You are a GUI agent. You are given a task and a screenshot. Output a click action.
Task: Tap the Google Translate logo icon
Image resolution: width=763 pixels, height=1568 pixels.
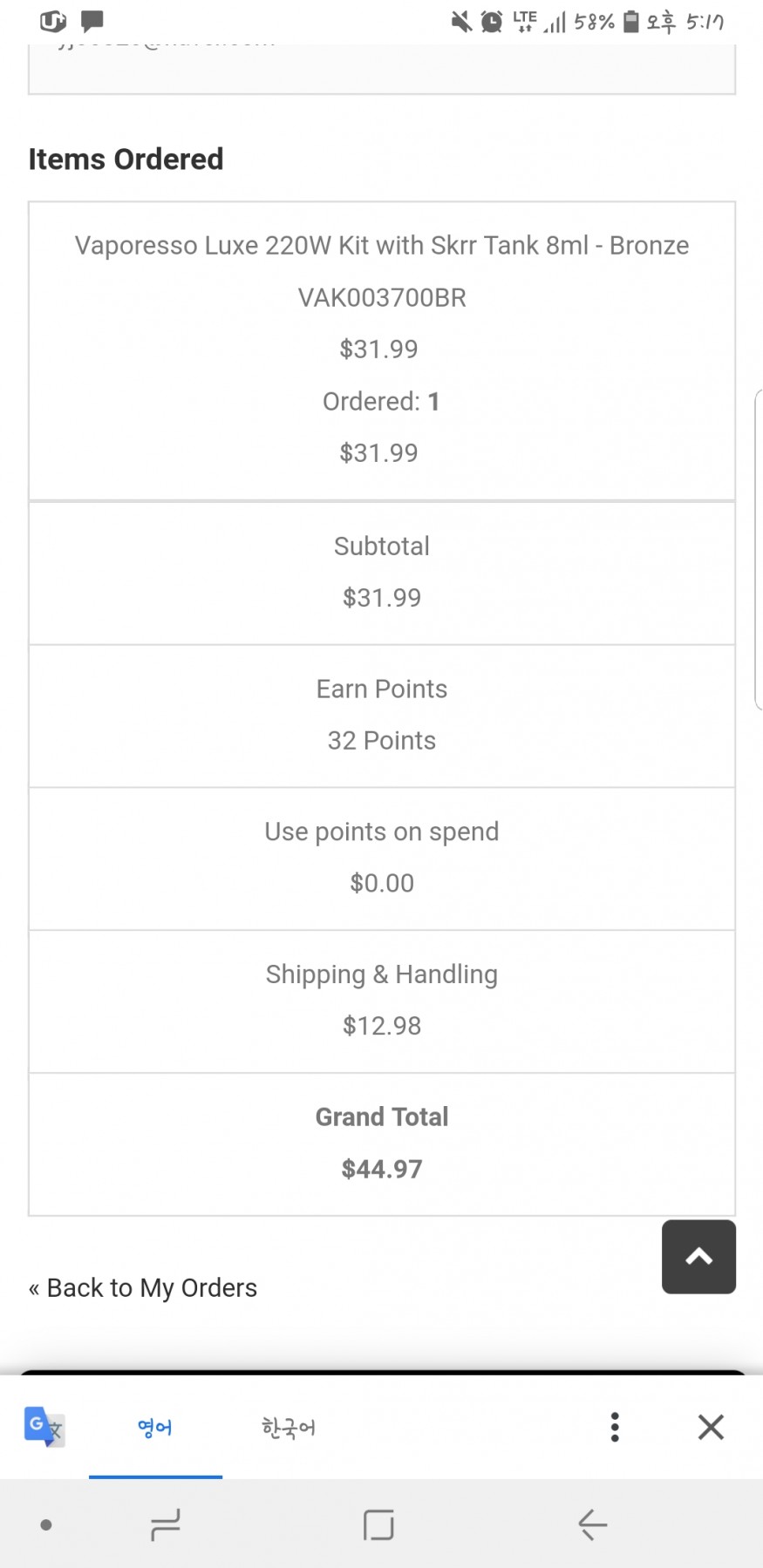pos(44,1427)
